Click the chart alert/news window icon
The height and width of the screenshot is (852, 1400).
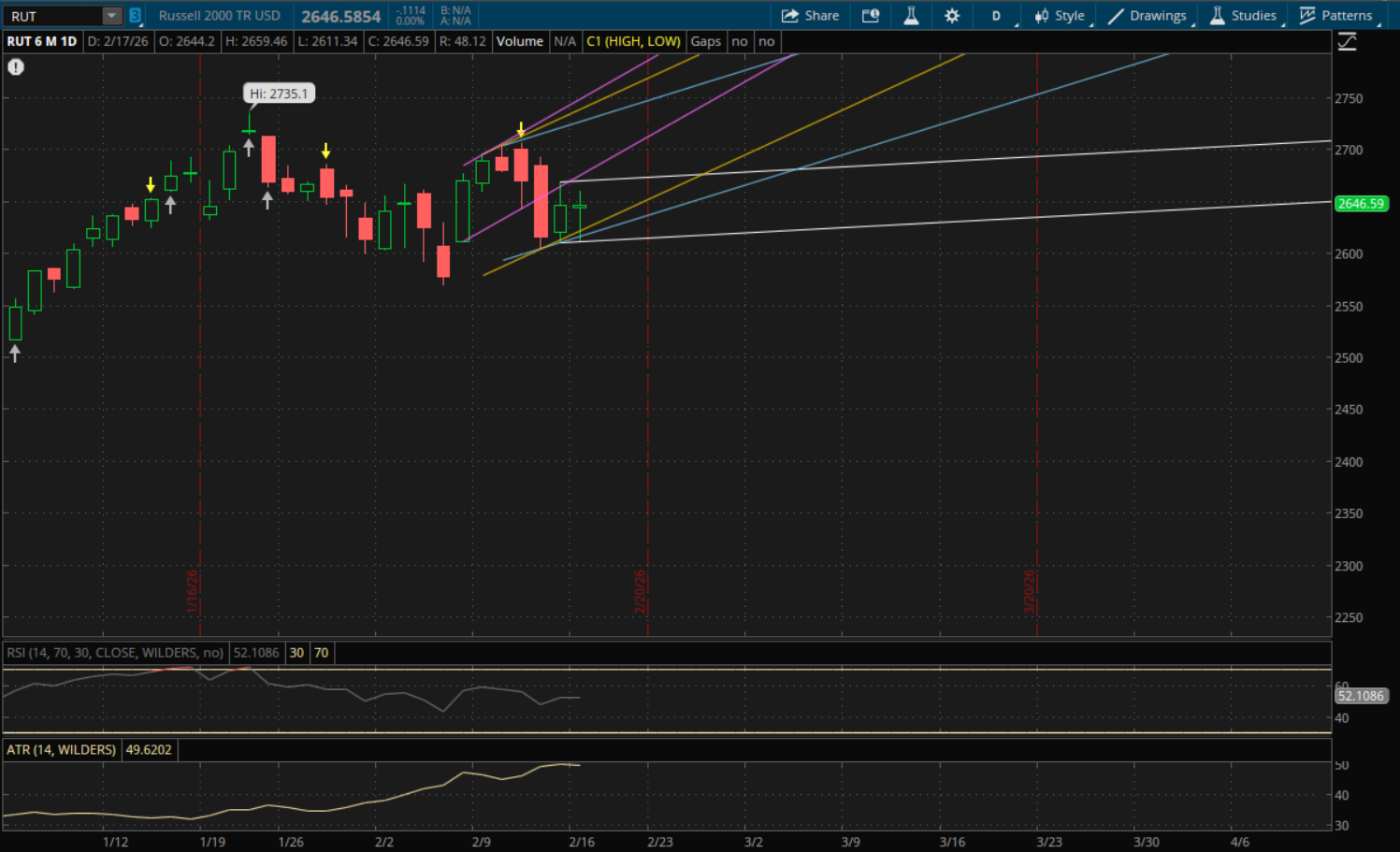pyautogui.click(x=871, y=16)
